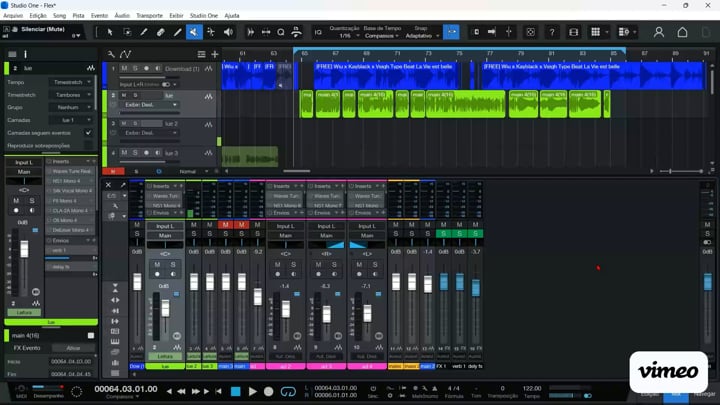
Task: Open 'Exibir: Desl.' dropdown on track lue
Action: click(x=150, y=105)
